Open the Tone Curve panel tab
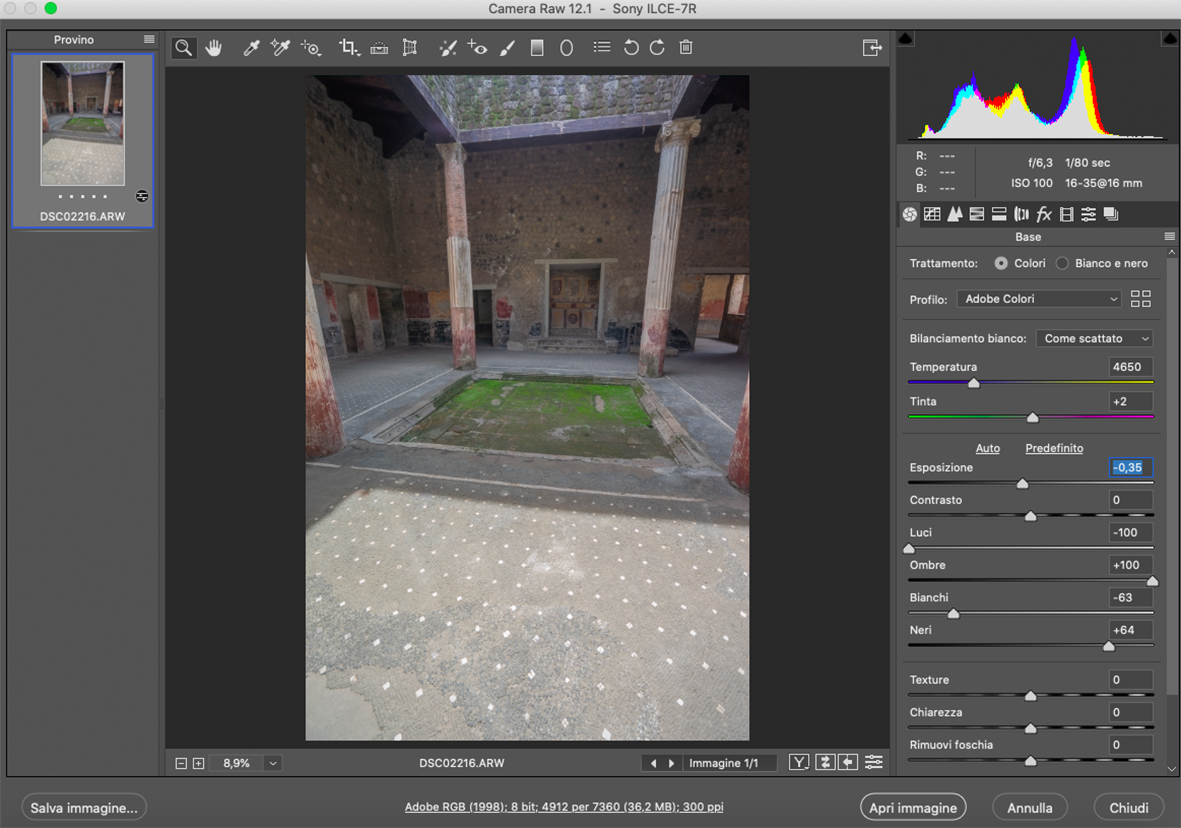 932,214
